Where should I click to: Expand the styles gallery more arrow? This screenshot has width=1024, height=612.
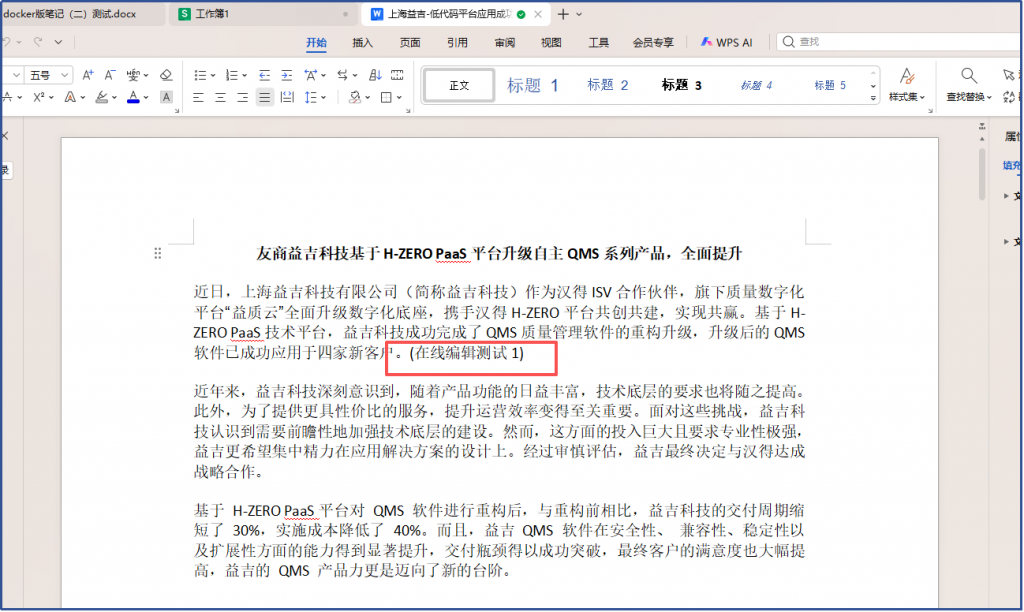pos(871,98)
